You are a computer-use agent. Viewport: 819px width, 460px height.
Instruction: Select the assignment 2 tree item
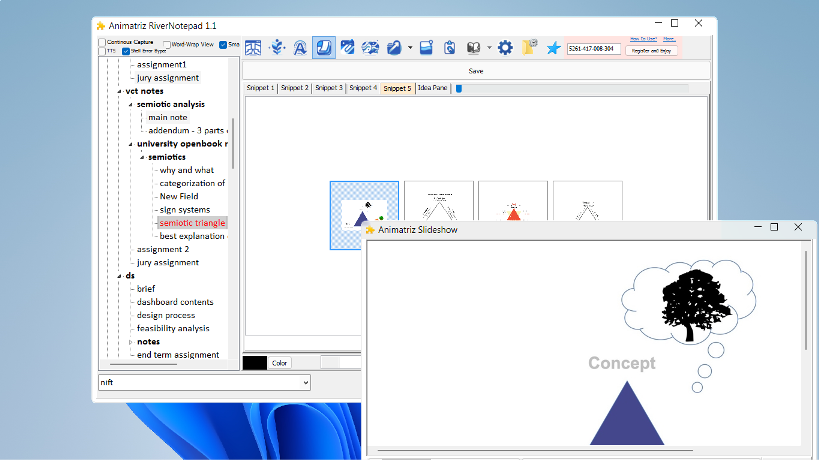[163, 250]
